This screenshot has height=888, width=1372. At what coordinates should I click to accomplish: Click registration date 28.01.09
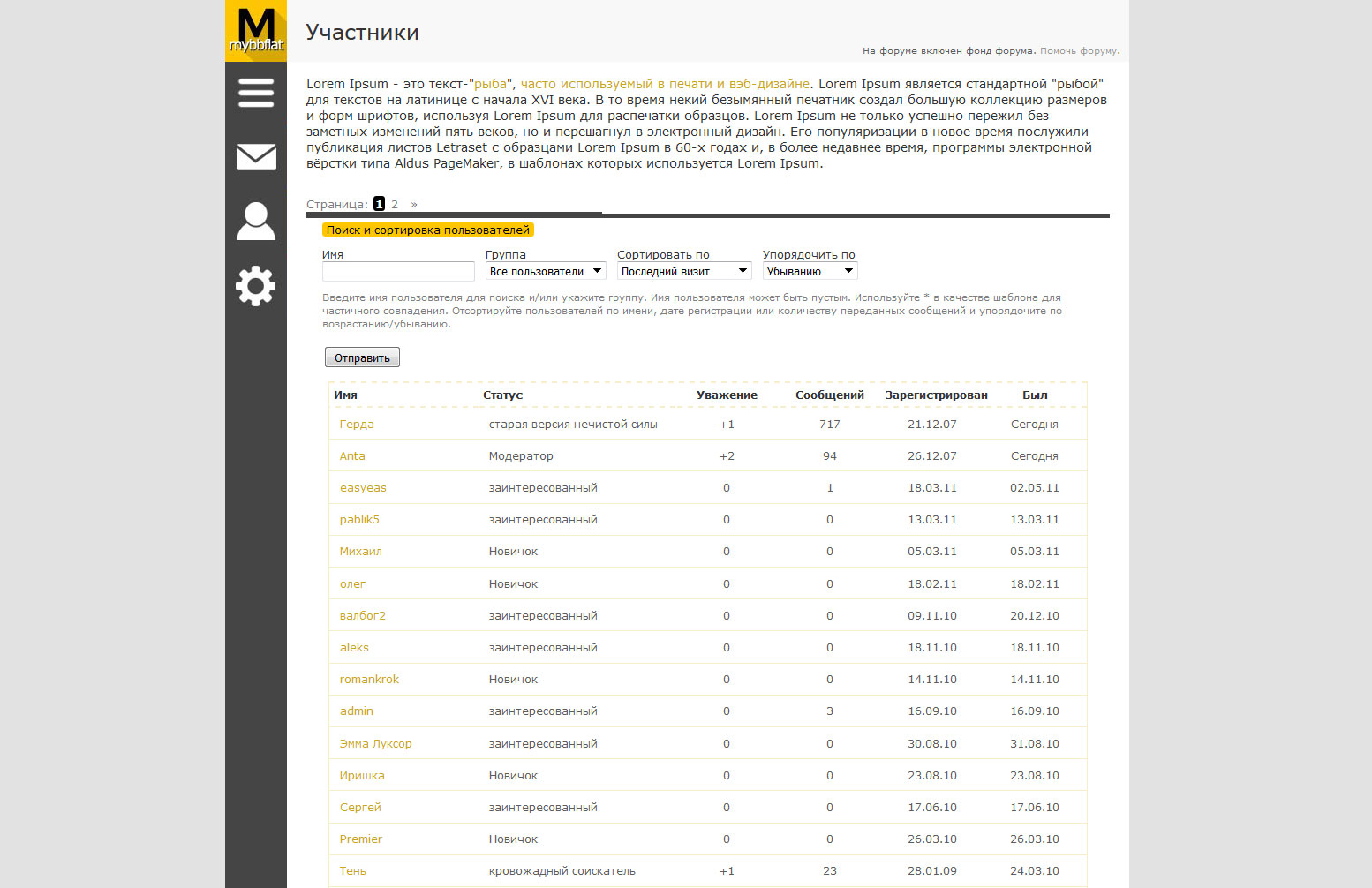[932, 870]
